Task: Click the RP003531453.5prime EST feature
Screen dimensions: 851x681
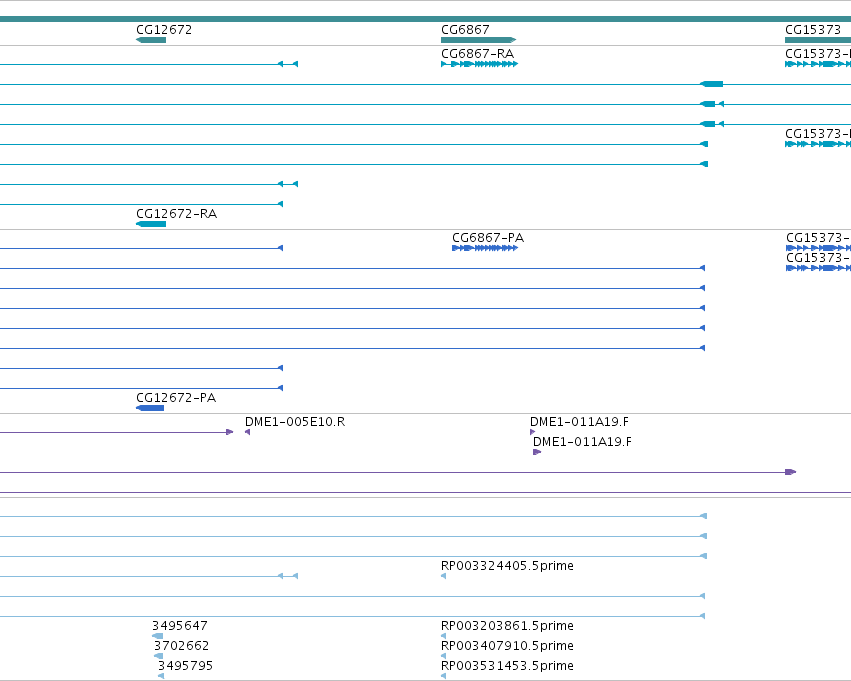Action: point(443,676)
